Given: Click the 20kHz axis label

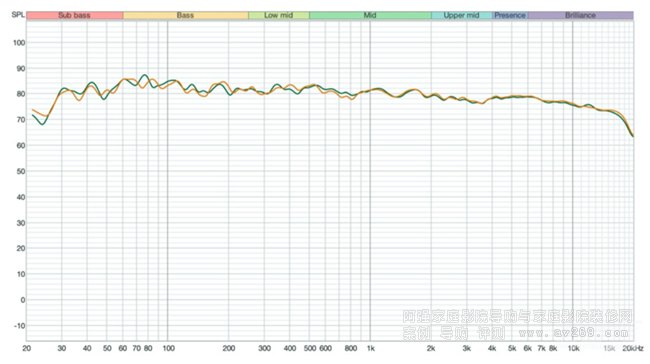Looking at the screenshot, I should (x=633, y=348).
